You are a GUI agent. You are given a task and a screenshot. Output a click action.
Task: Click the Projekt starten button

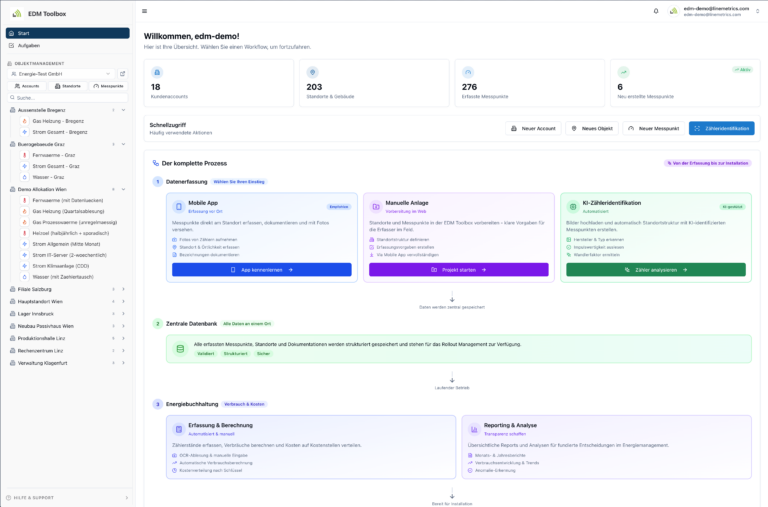[x=458, y=270]
